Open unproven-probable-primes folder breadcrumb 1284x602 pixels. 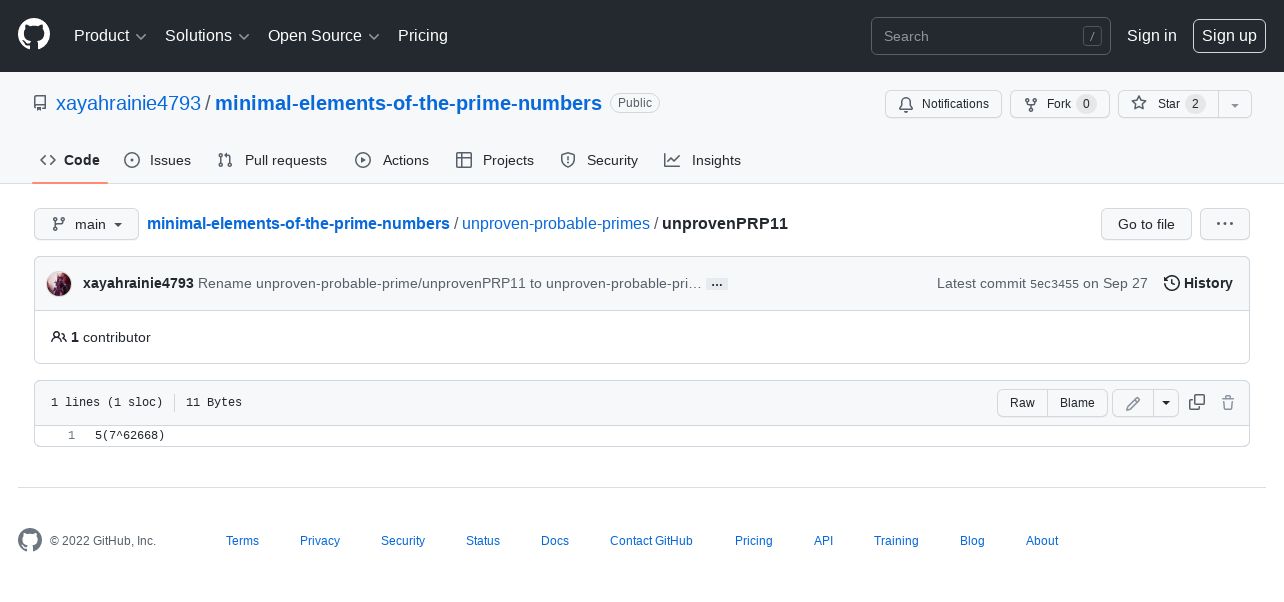coord(556,224)
